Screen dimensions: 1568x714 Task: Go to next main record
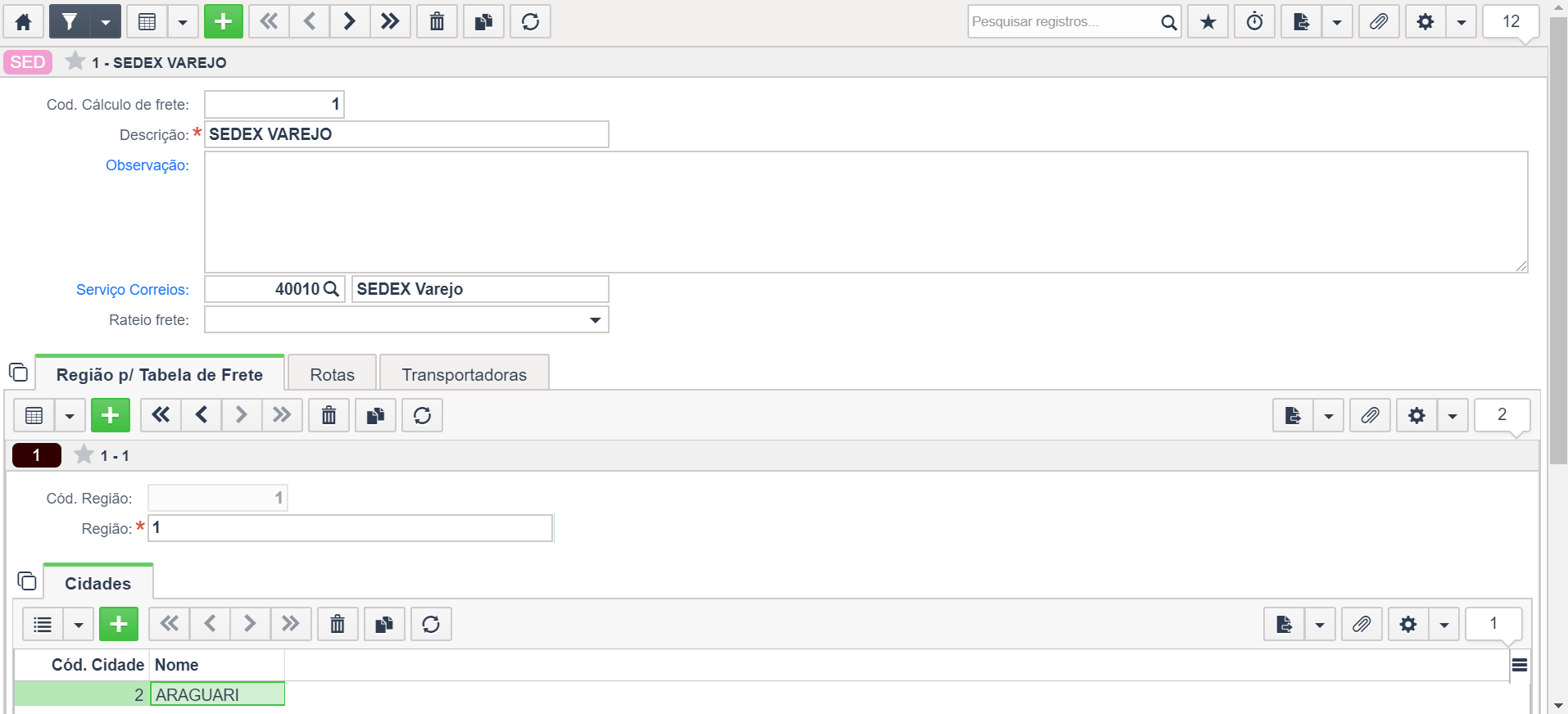[x=350, y=21]
